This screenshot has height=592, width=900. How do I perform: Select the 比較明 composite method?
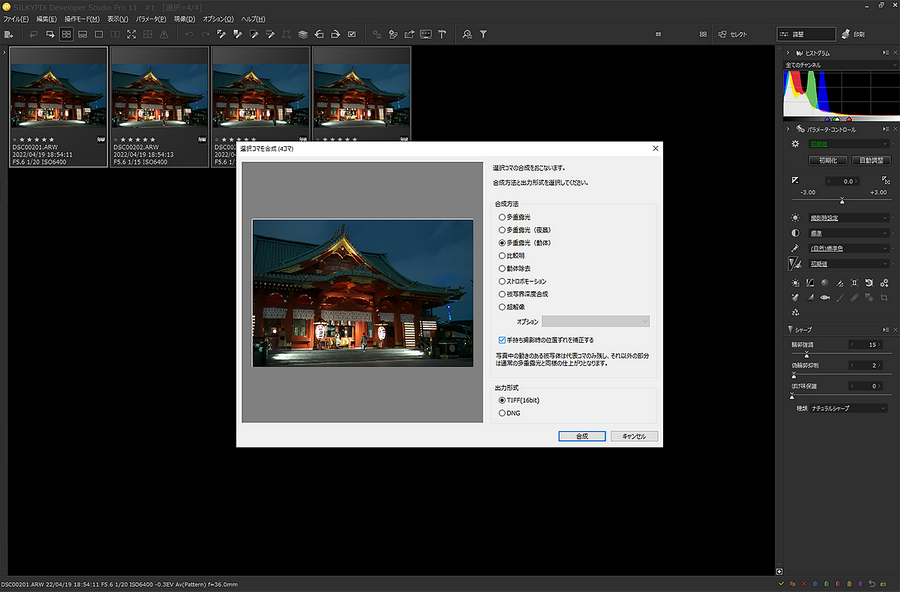tap(502, 255)
